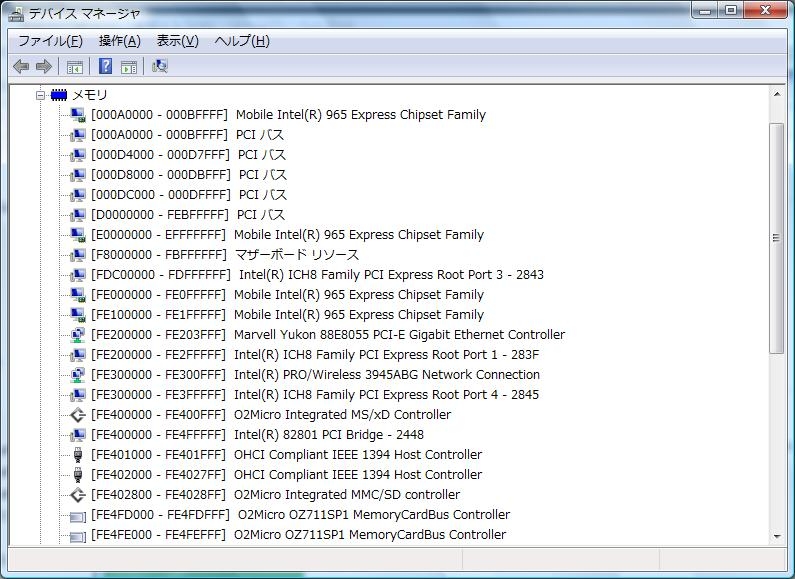Maximize the Device Manager window
Image resolution: width=795 pixels, height=579 pixels.
(x=731, y=11)
